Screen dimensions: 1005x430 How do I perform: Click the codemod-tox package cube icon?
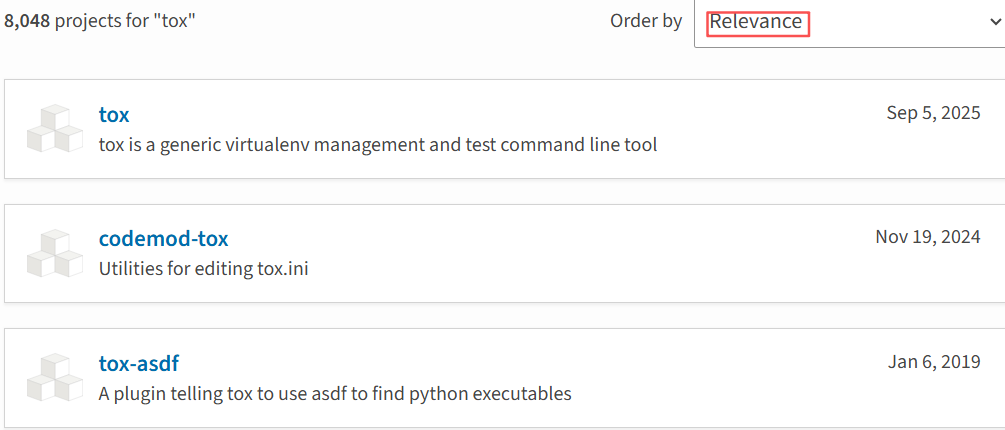55,253
